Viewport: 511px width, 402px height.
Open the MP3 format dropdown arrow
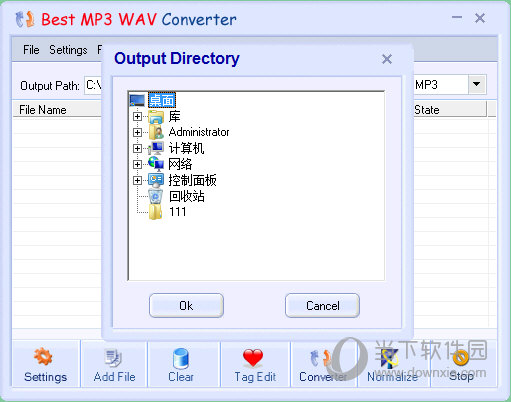[477, 84]
